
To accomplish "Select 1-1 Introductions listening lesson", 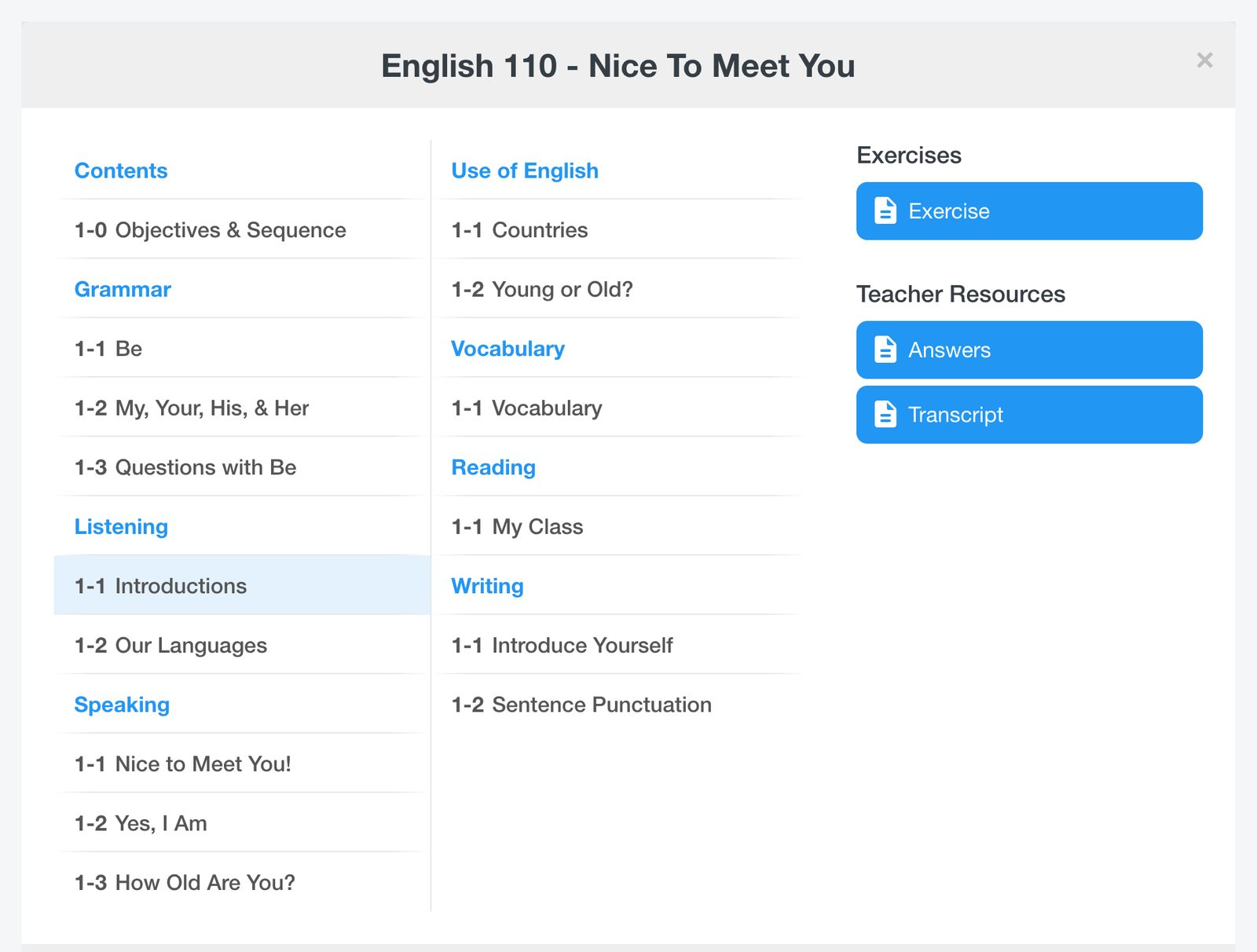I will [242, 585].
